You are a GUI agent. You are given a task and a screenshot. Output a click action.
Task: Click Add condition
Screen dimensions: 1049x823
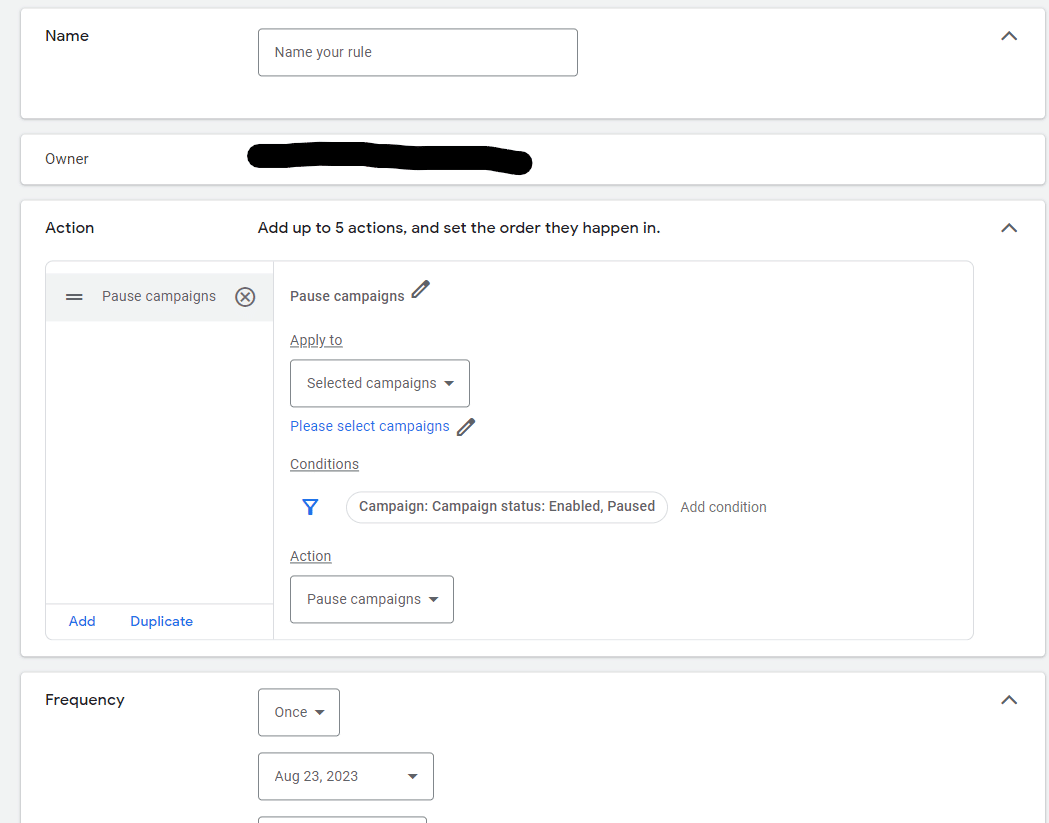click(723, 507)
